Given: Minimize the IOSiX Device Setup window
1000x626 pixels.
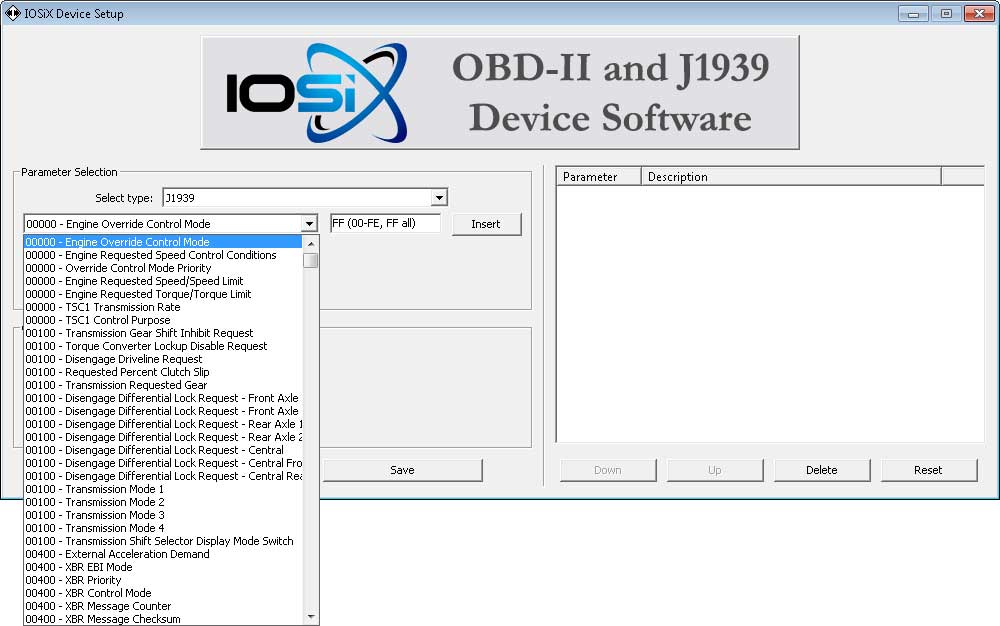Looking at the screenshot, I should (913, 13).
